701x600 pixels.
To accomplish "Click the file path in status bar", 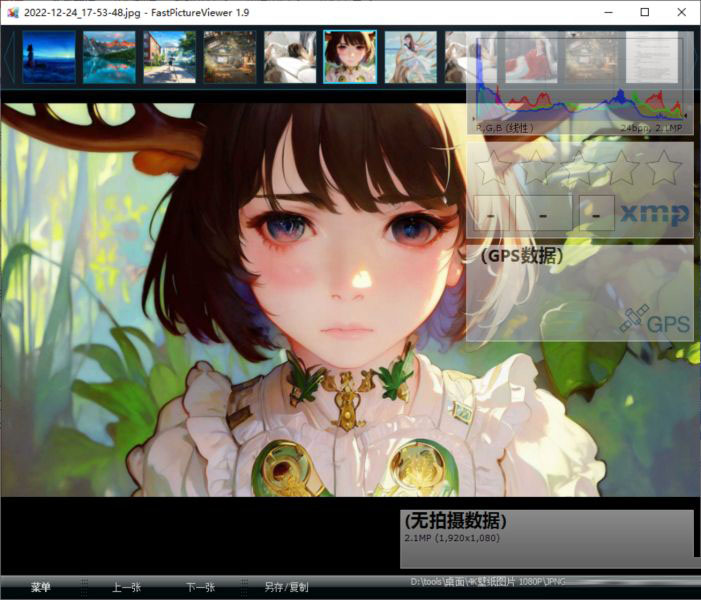I will pyautogui.click(x=488, y=582).
